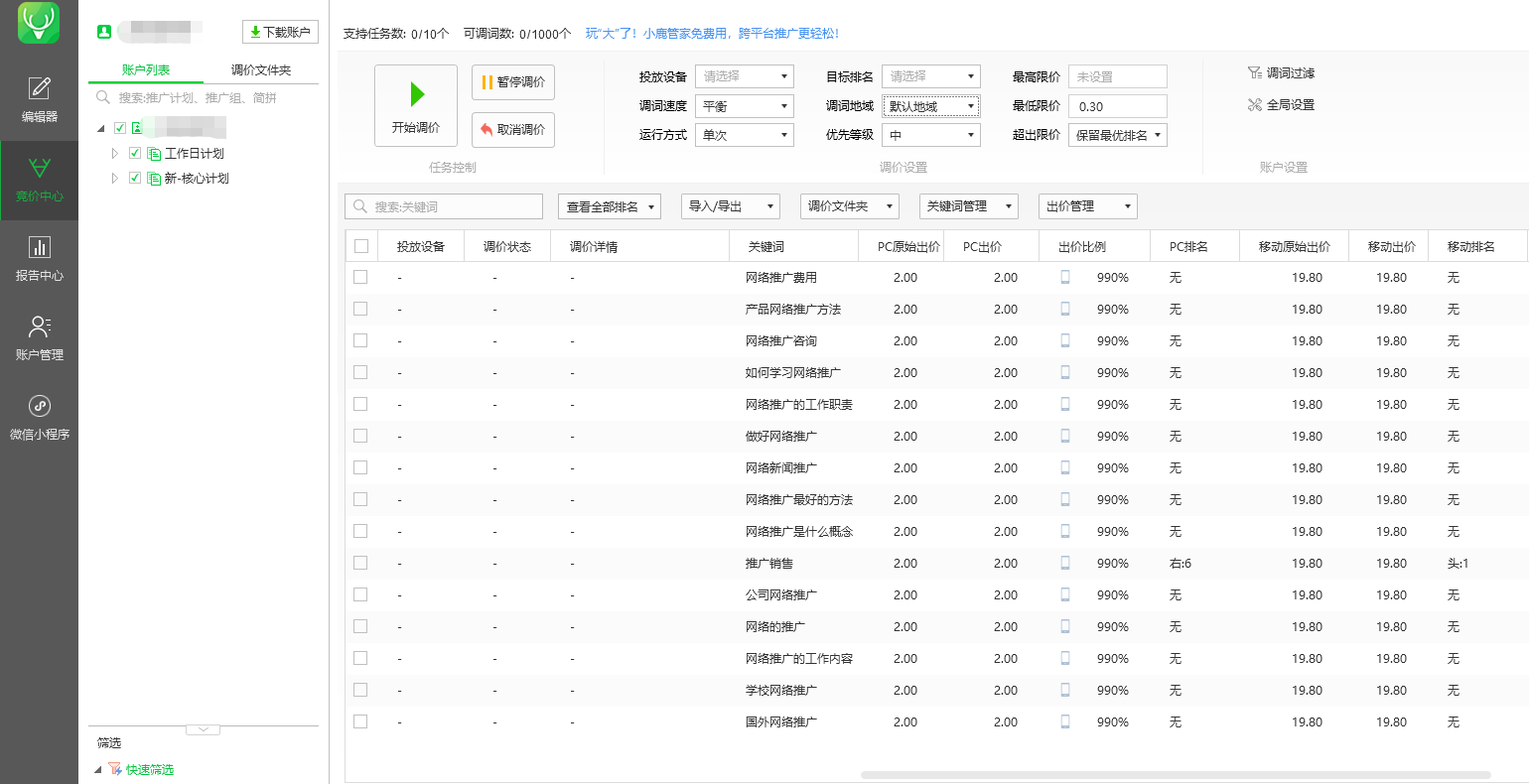The height and width of the screenshot is (784, 1529).
Task: Click the green account avatar icon
Action: tap(103, 32)
